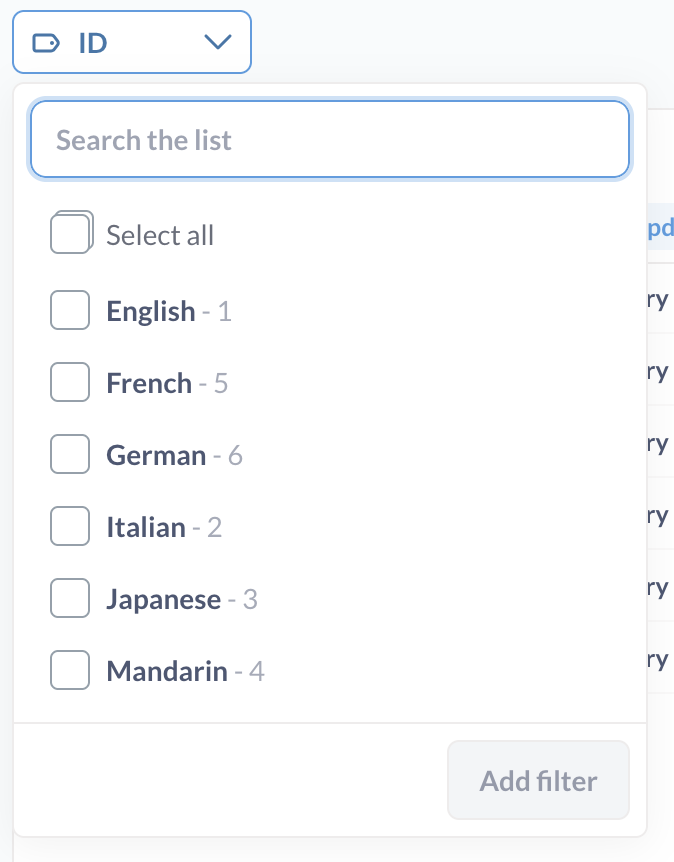Click the partially visible blue column header
This screenshot has height=862, width=674.
click(661, 228)
